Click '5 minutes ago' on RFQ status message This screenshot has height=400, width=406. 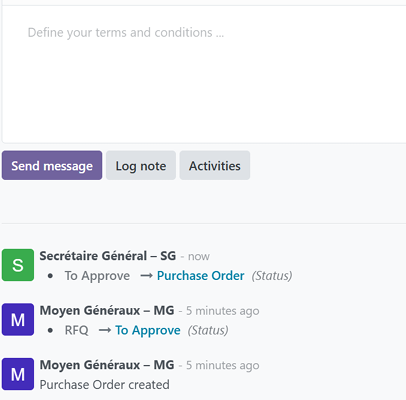pos(222,311)
